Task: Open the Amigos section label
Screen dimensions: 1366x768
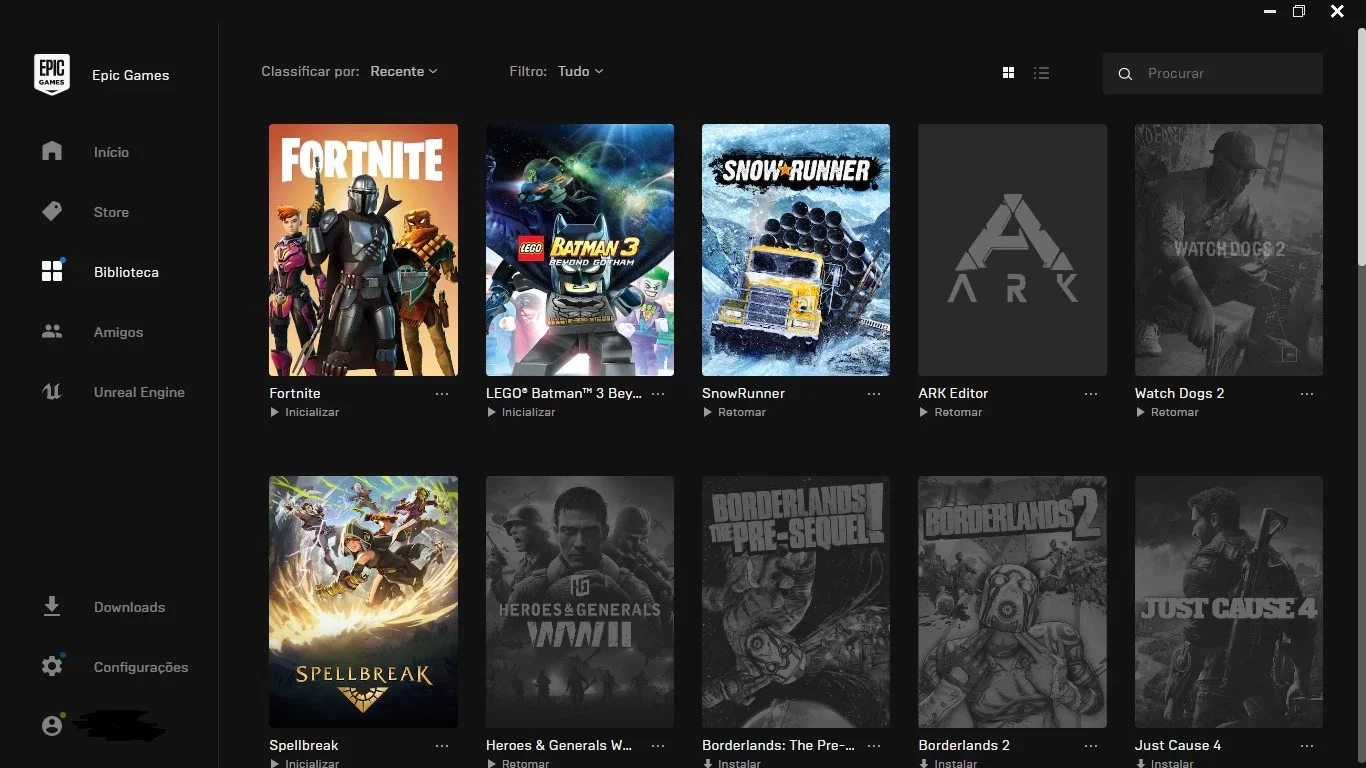Action: pyautogui.click(x=118, y=332)
